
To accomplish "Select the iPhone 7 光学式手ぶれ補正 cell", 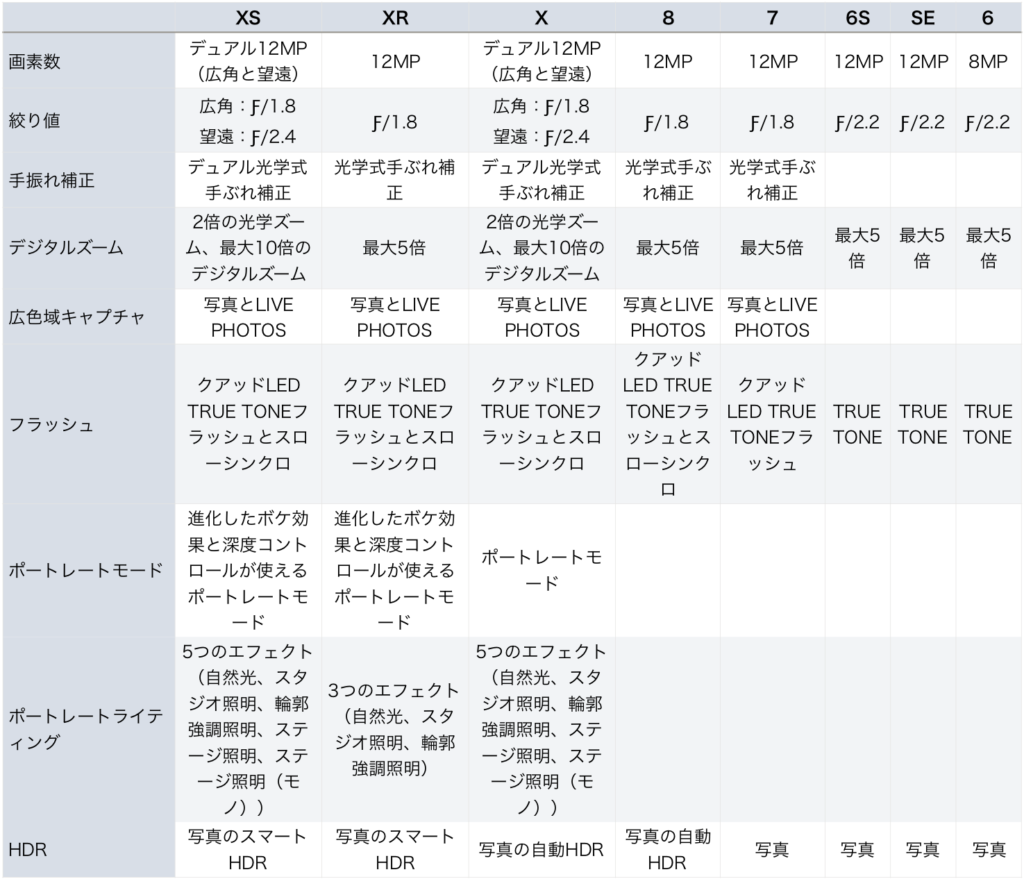I will point(772,180).
